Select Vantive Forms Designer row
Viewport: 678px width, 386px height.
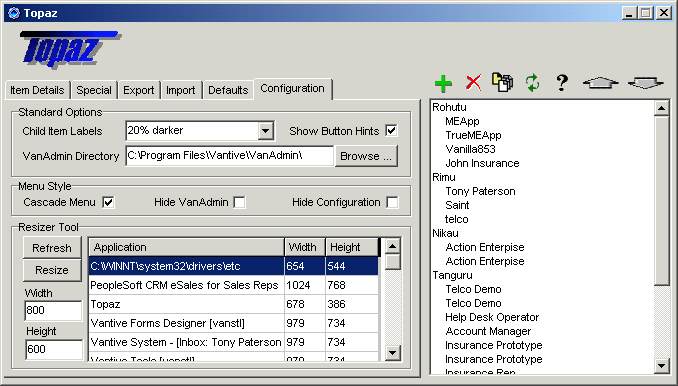point(233,323)
